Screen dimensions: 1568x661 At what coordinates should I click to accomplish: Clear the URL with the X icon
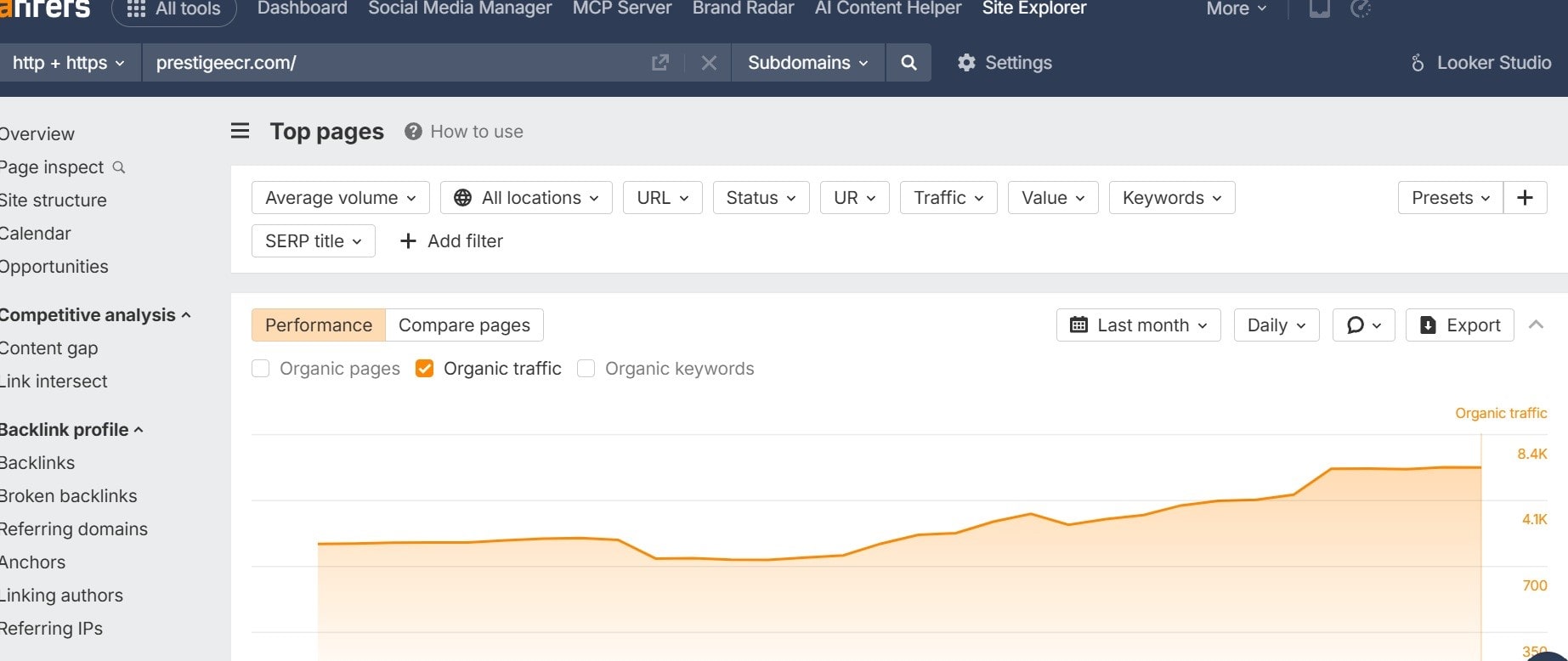point(709,63)
